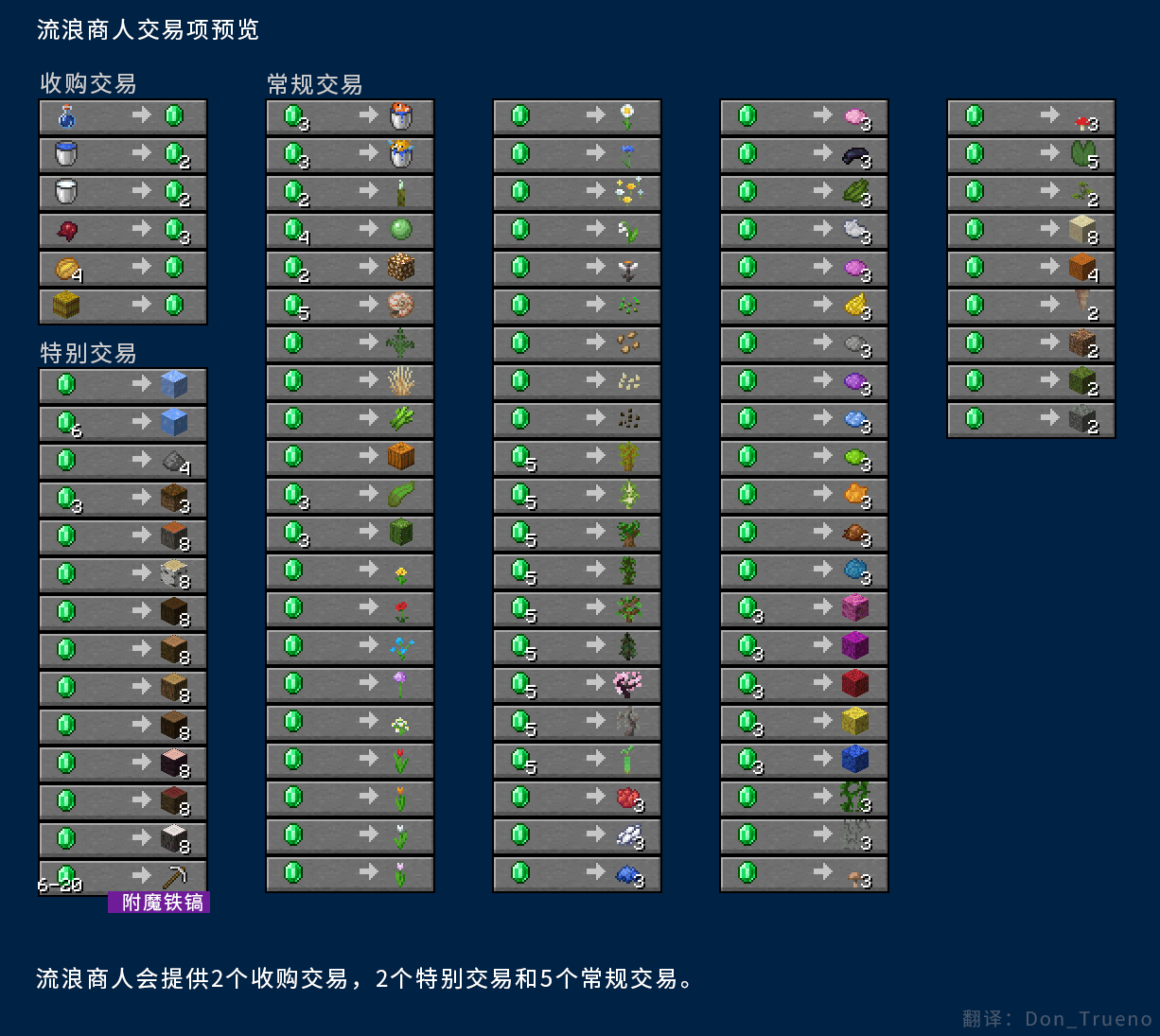Click the cherry sapling icon
1160x1036 pixels.
pos(627,684)
